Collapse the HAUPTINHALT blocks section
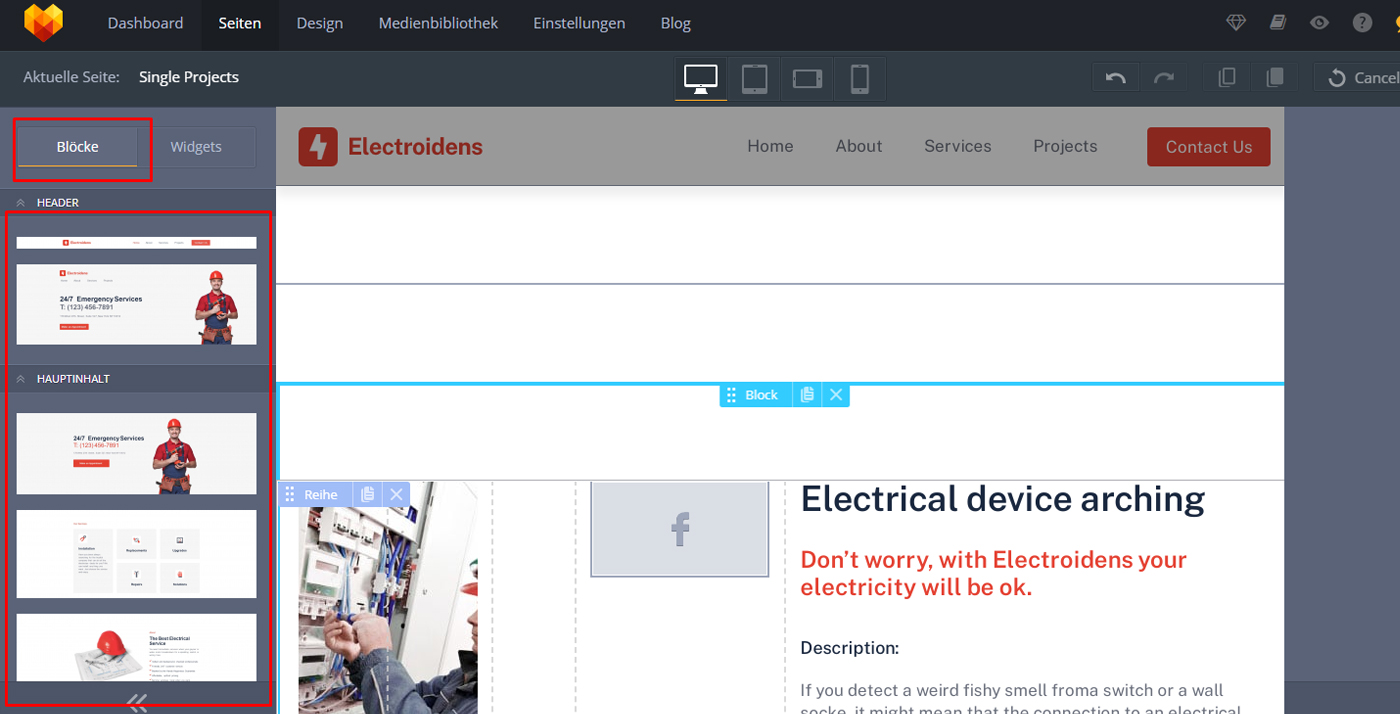The width and height of the screenshot is (1400, 714). click(x=21, y=379)
